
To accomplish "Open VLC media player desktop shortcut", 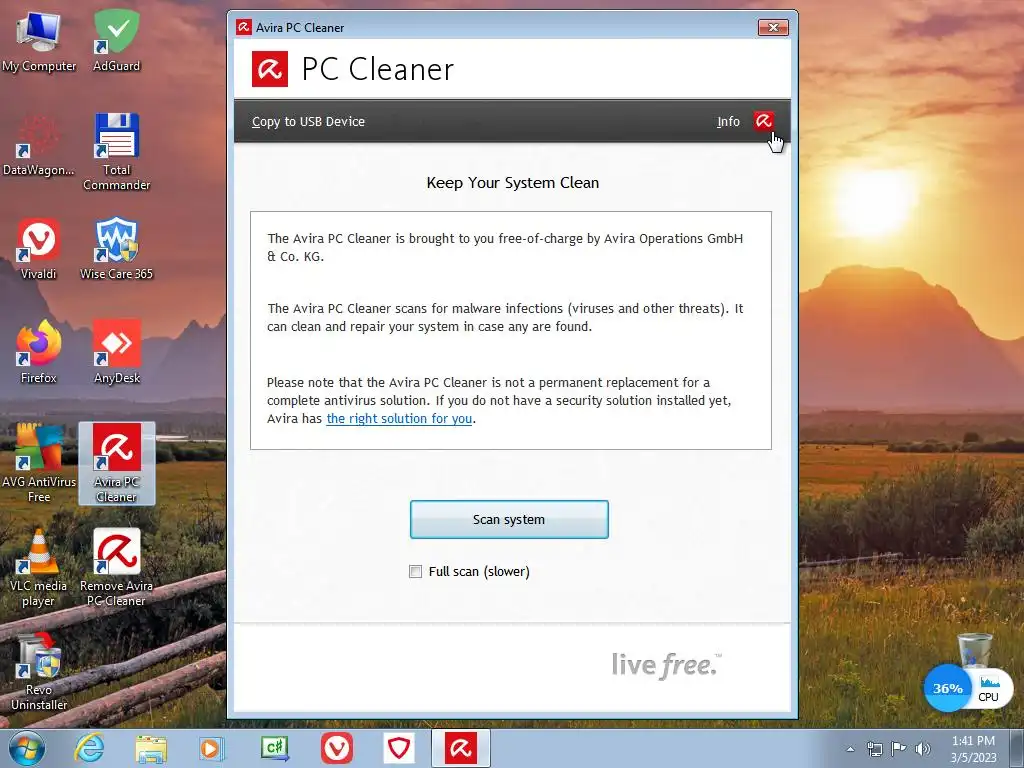I will [x=39, y=568].
